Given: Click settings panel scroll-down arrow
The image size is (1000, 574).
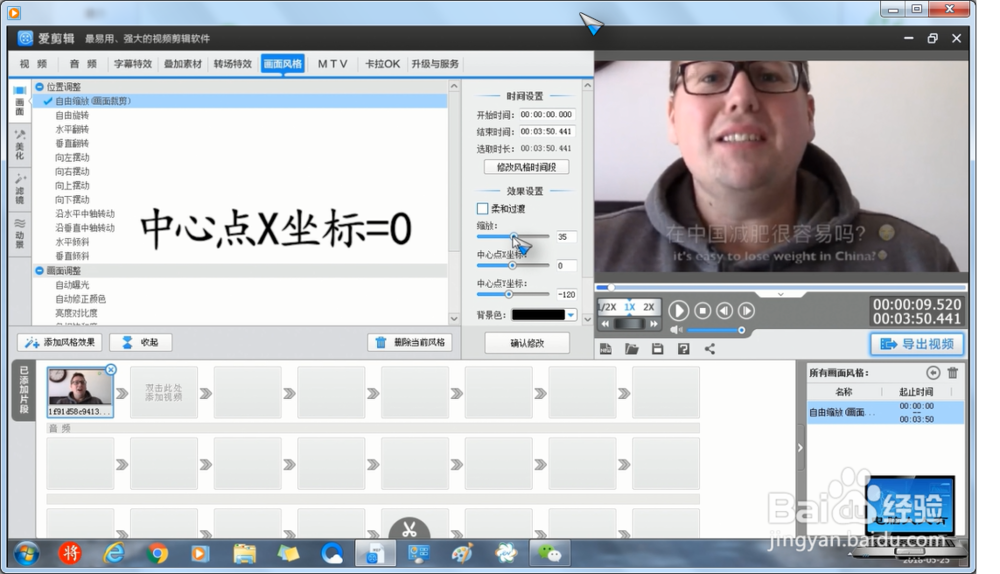Looking at the screenshot, I should click(587, 319).
